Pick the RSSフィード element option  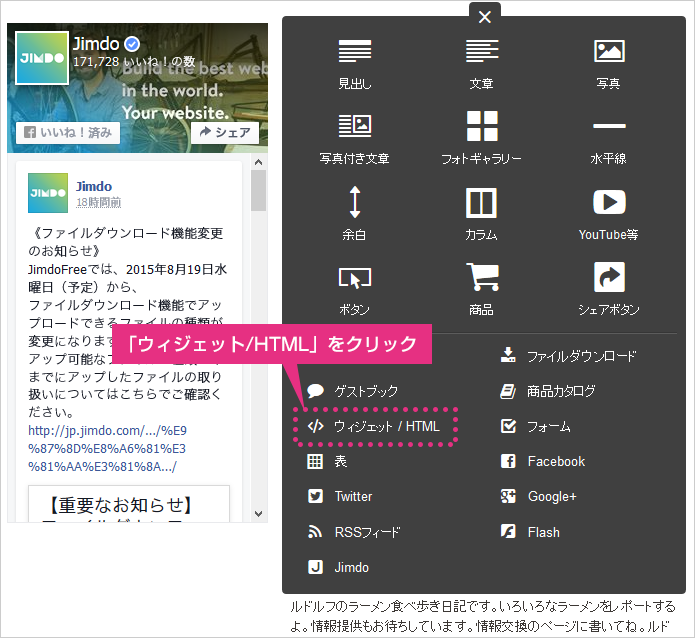point(366,532)
